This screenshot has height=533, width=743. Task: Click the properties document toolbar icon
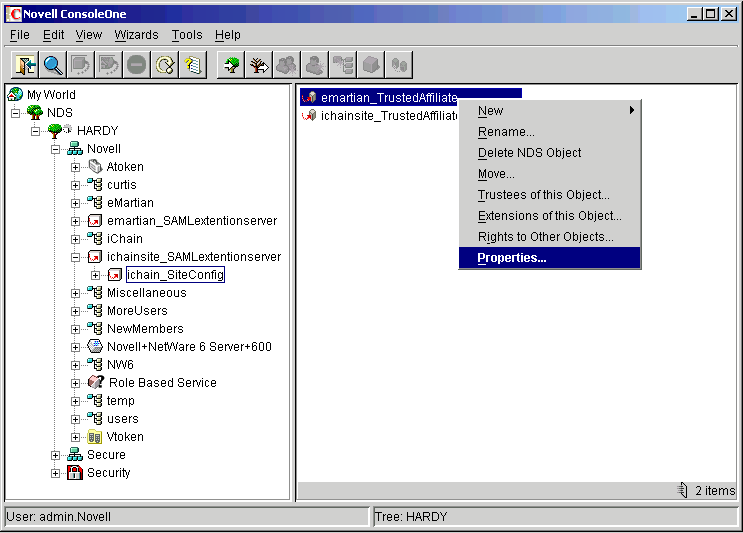193,65
